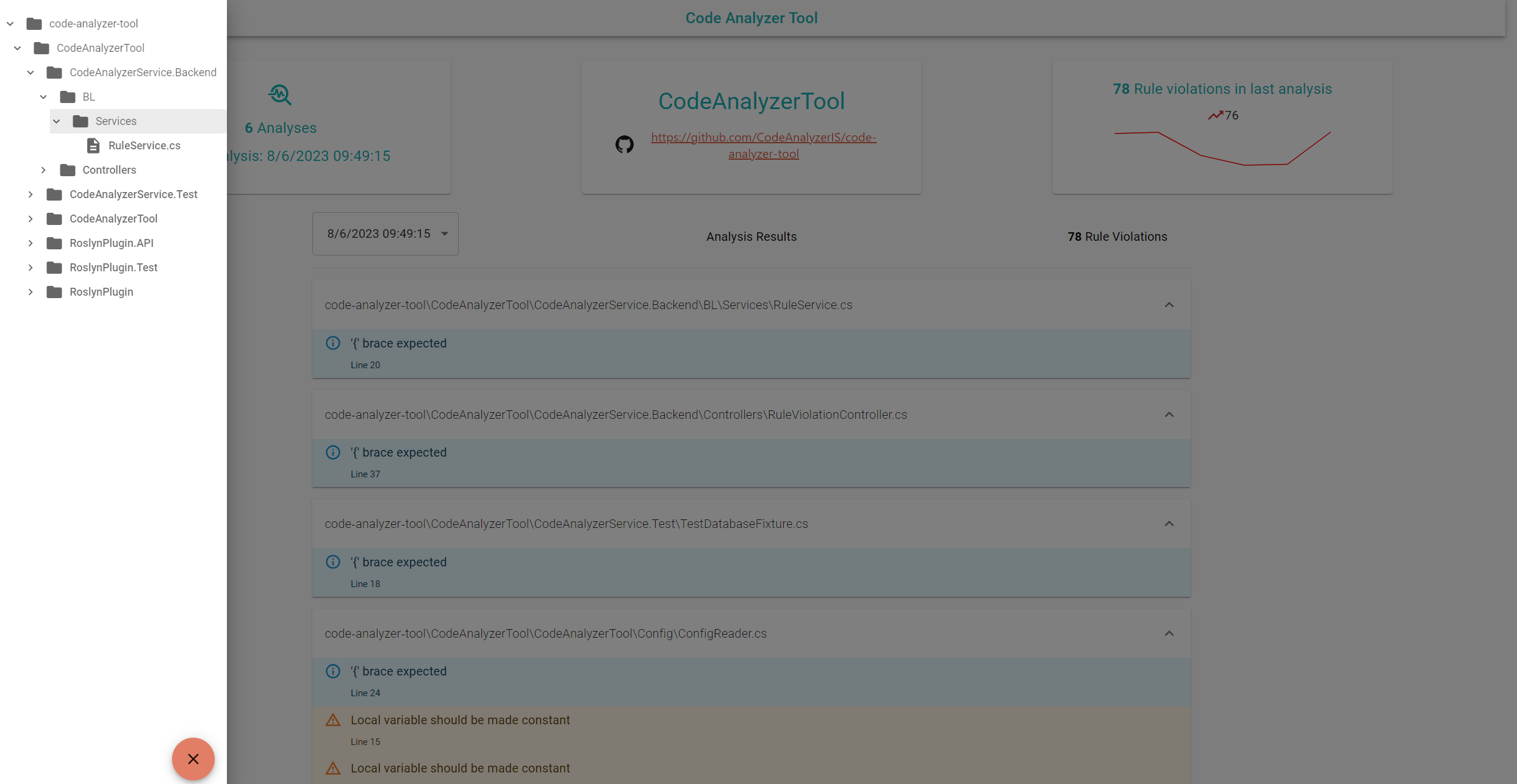Click the RuleViolationController.cs file path header
This screenshot has width=1517, height=784.
[x=615, y=415]
